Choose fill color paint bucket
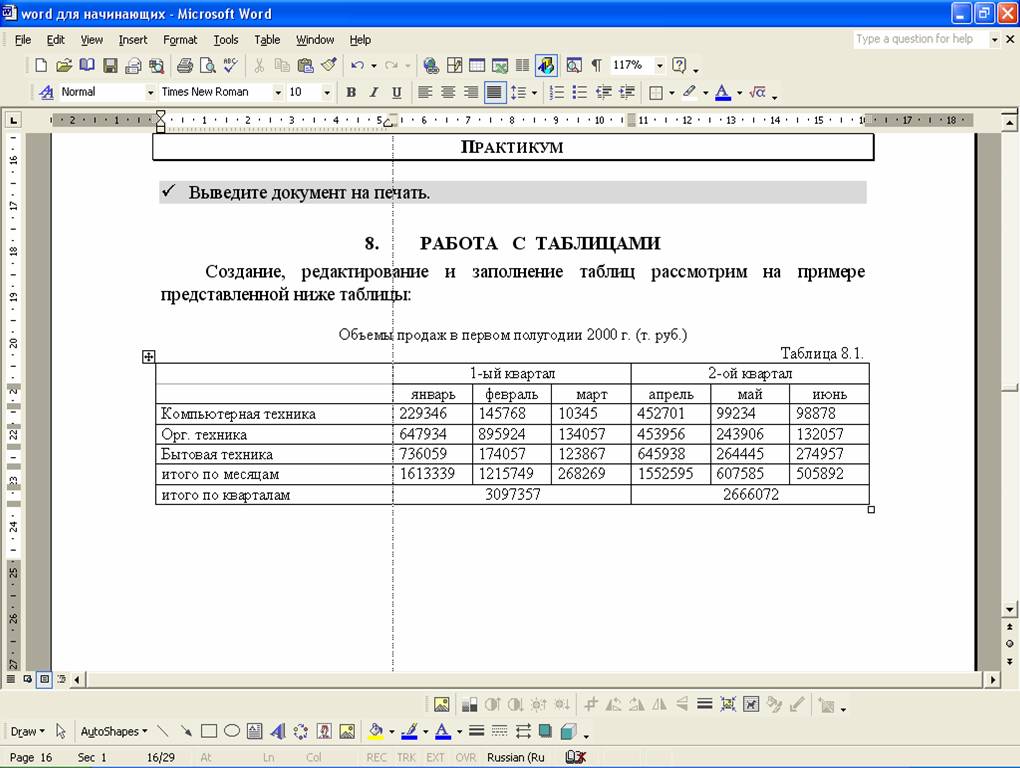This screenshot has width=1020, height=768. (x=375, y=732)
